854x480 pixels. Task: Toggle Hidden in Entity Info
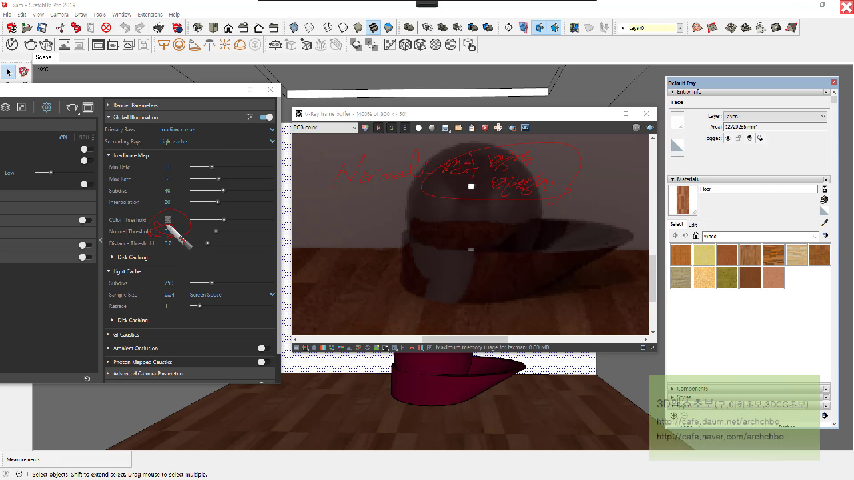point(728,138)
